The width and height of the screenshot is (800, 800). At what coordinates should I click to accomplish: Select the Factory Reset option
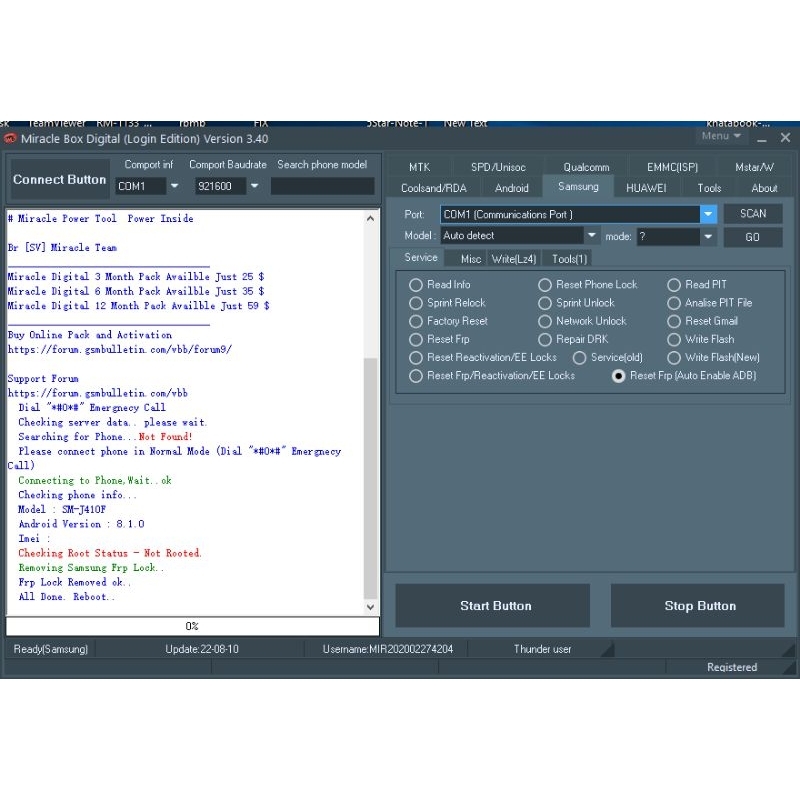[x=416, y=321]
